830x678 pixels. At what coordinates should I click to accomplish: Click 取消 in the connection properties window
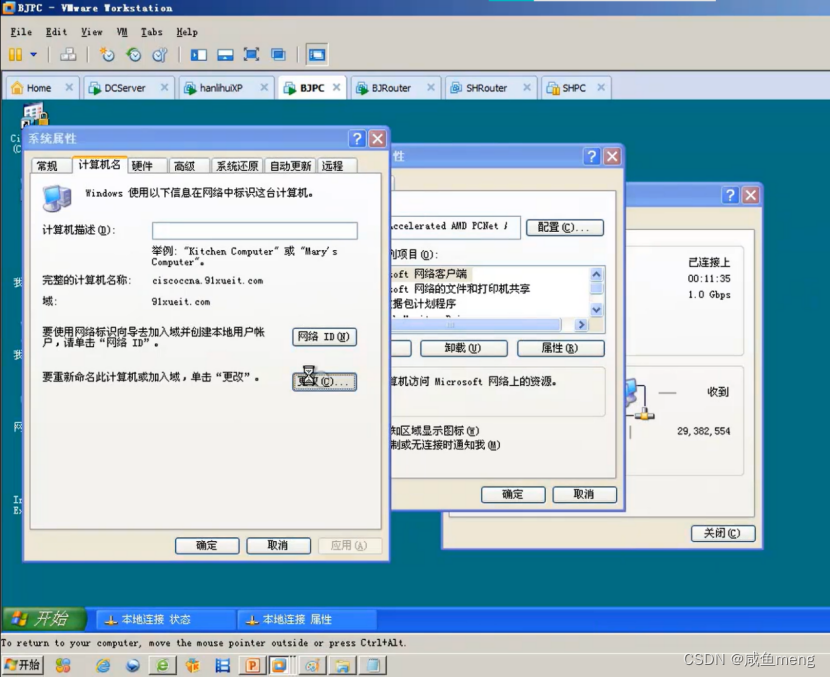584,494
